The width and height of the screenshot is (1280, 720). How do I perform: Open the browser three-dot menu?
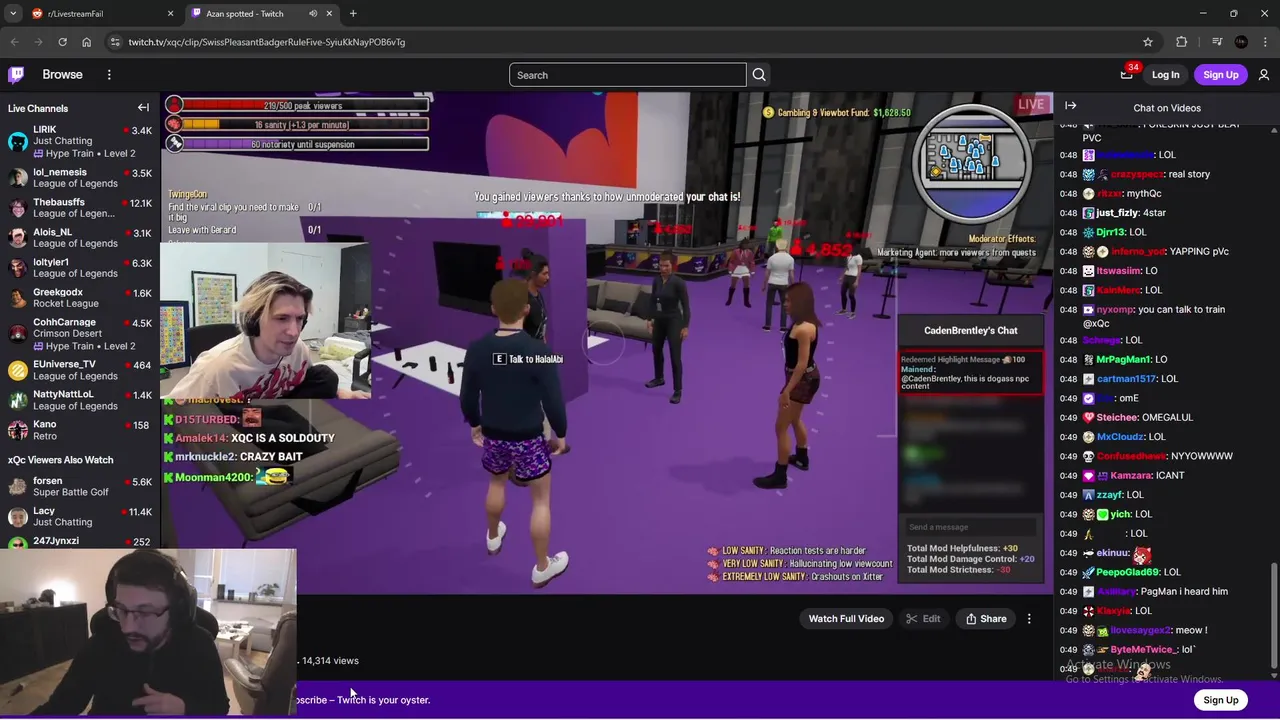click(x=1265, y=42)
